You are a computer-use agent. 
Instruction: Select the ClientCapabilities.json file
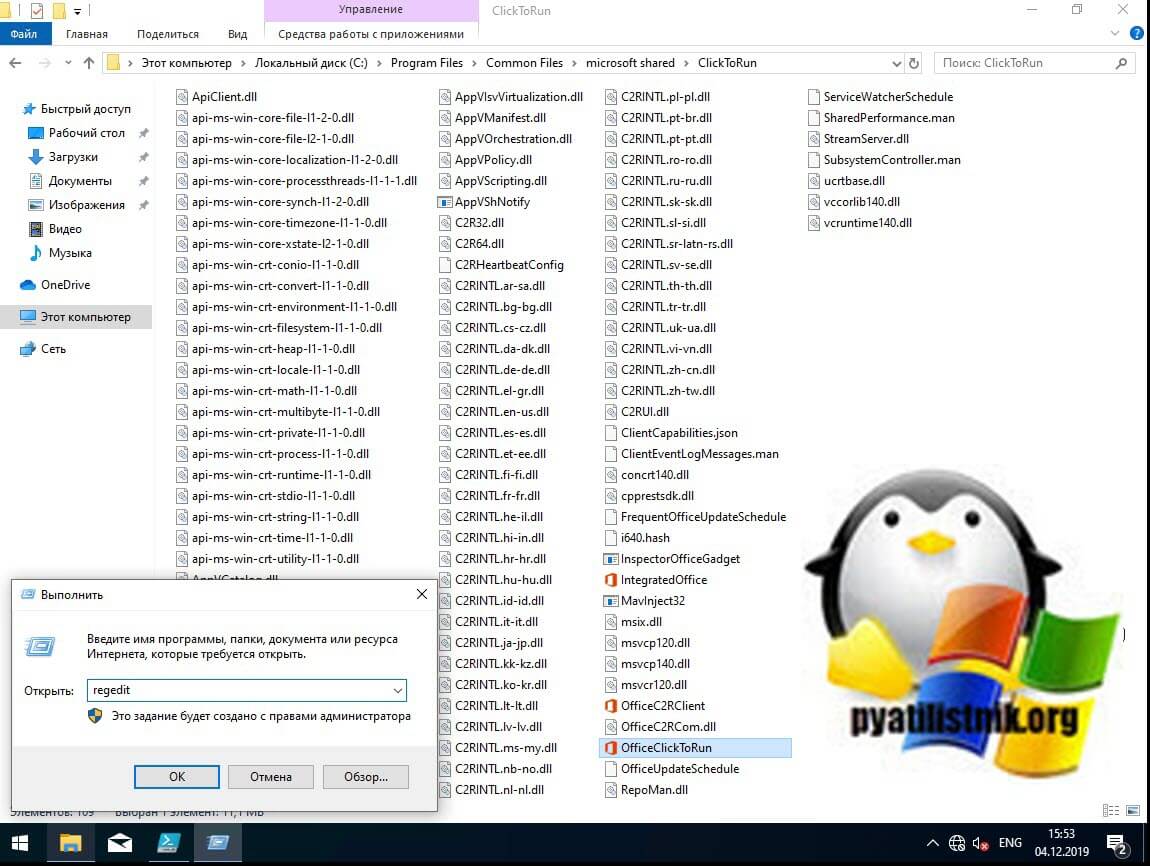pyautogui.click(x=671, y=433)
